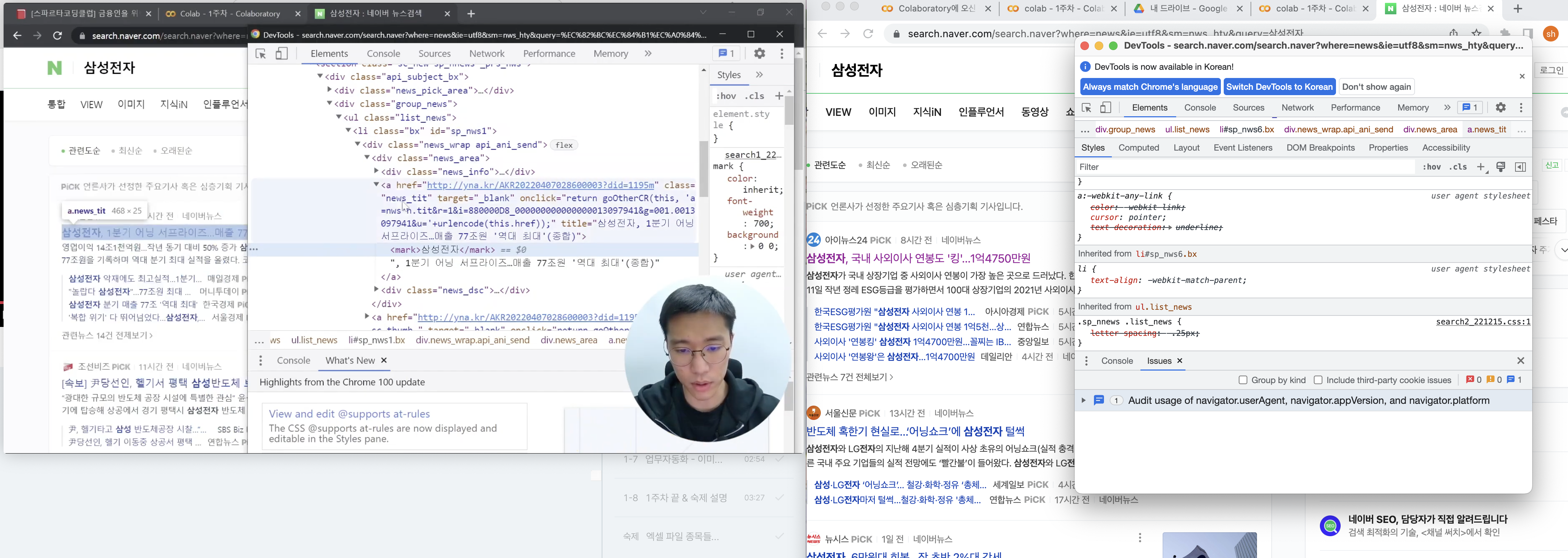Expand the Audit usage of navigator.userAgent issue

point(1084,400)
